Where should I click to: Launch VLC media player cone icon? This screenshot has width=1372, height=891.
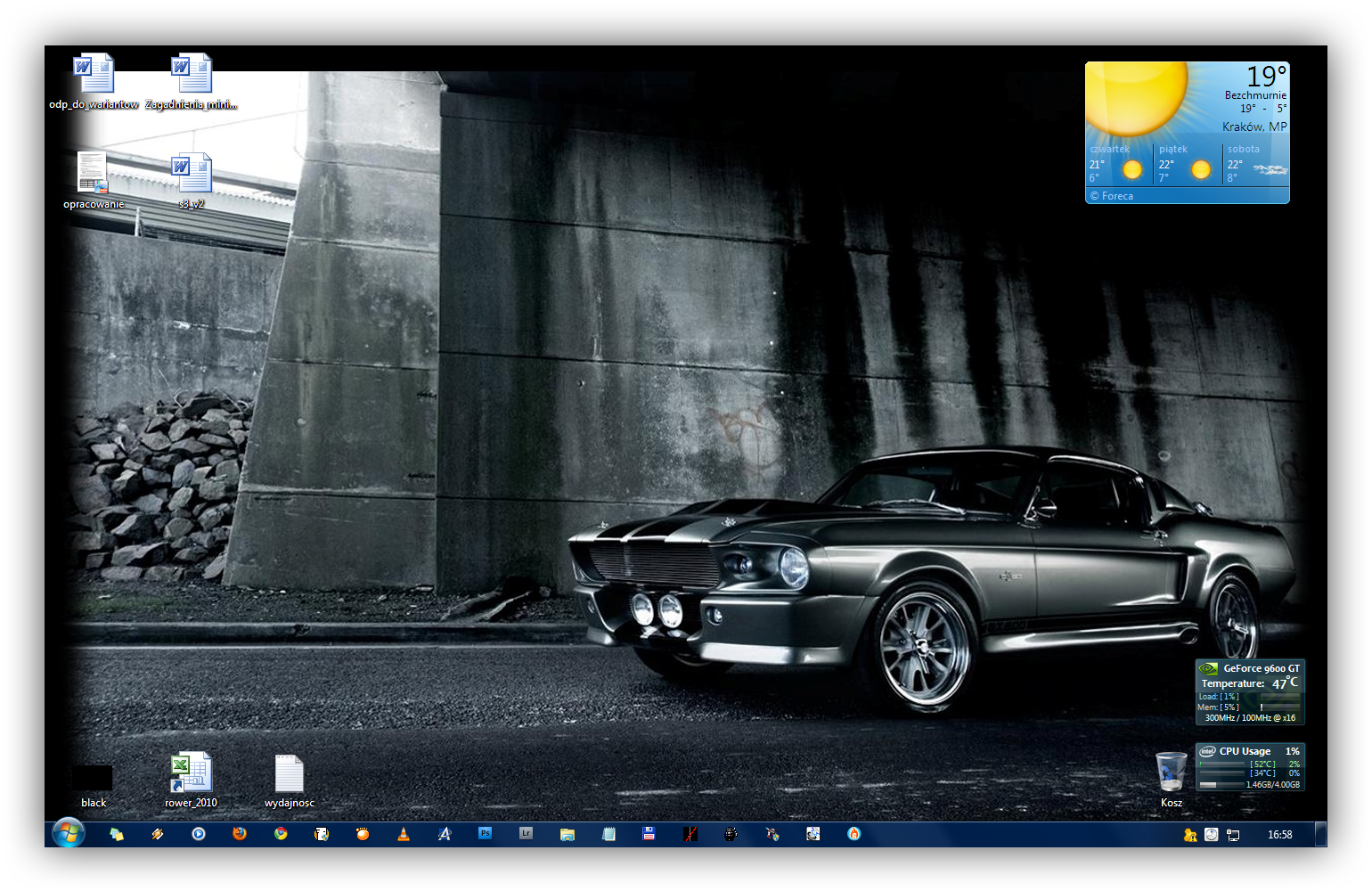404,834
